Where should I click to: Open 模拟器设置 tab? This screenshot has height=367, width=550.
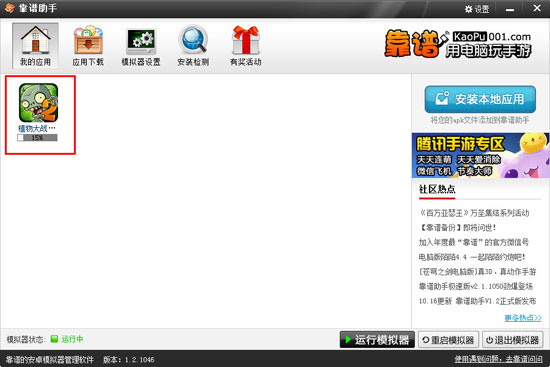tap(141, 46)
